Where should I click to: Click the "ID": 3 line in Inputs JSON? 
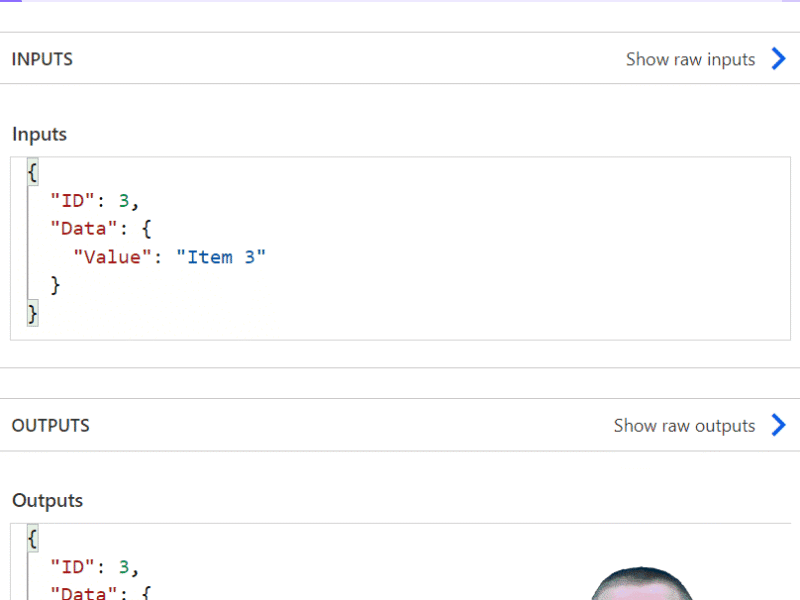(94, 201)
